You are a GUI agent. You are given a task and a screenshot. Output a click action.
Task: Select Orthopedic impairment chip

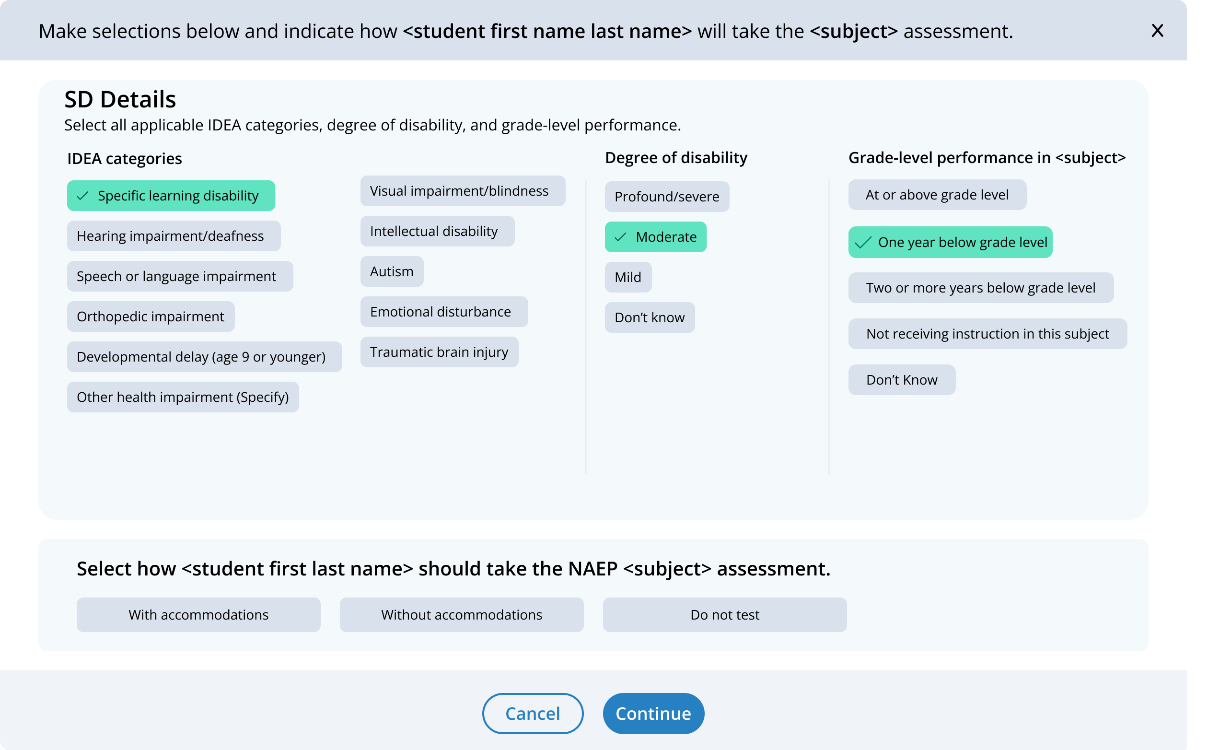click(151, 316)
